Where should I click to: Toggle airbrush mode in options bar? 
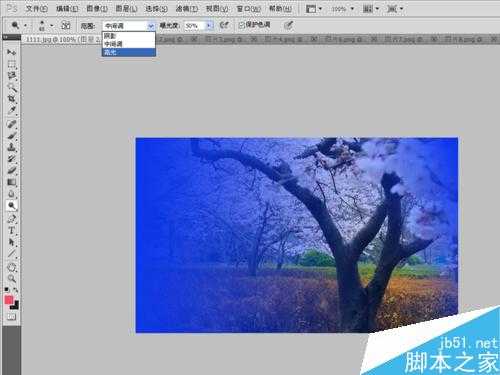tap(224, 25)
